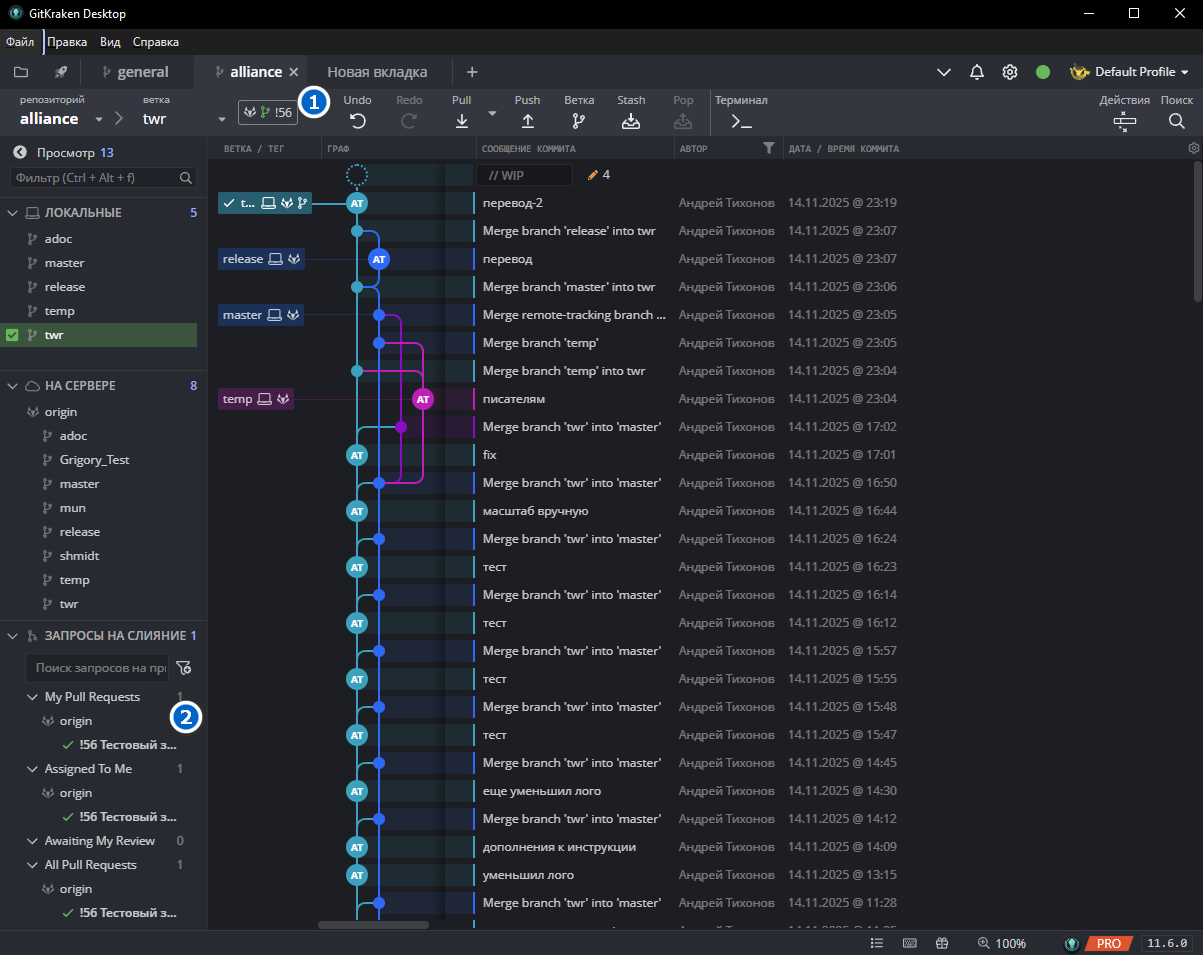Open the keyboard shortcuts reference in status bar
This screenshot has width=1203, height=955.
coord(908,942)
